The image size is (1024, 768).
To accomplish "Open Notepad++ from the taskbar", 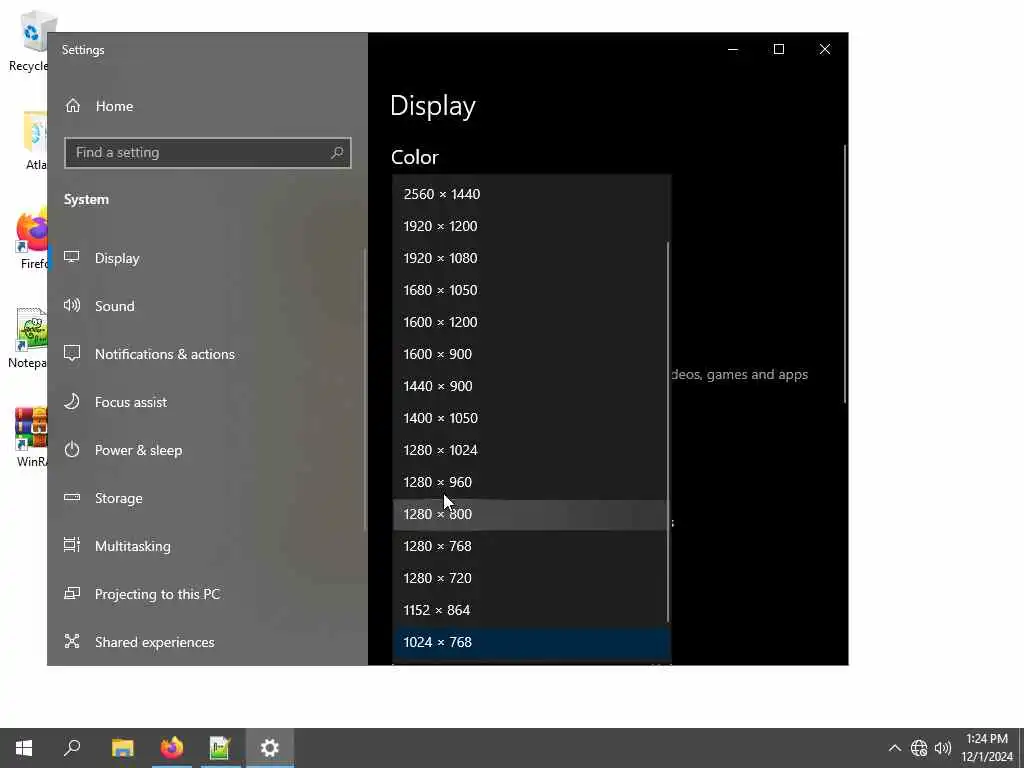I will (x=220, y=748).
